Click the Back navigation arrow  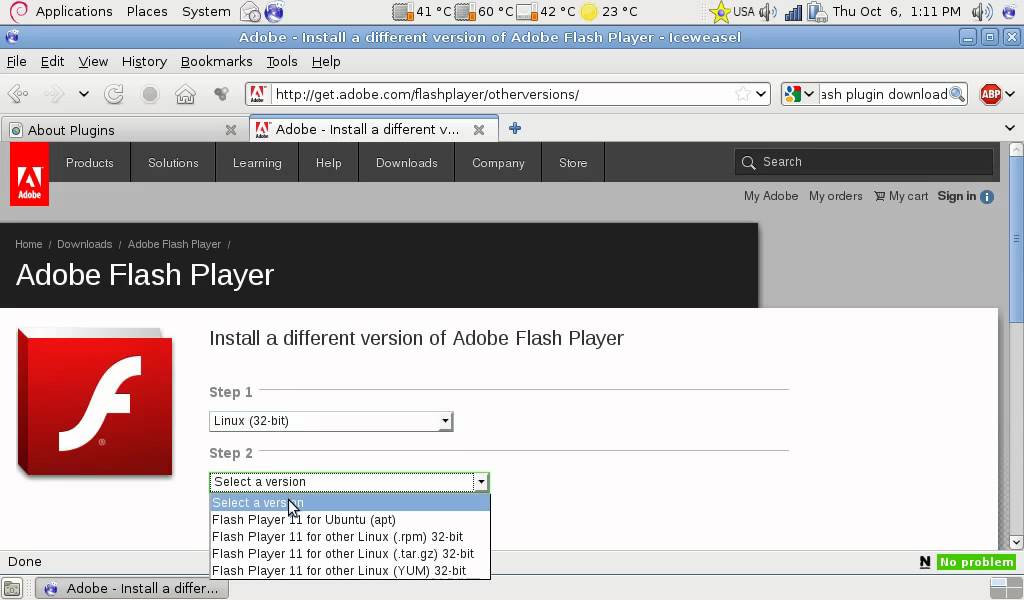coord(18,94)
